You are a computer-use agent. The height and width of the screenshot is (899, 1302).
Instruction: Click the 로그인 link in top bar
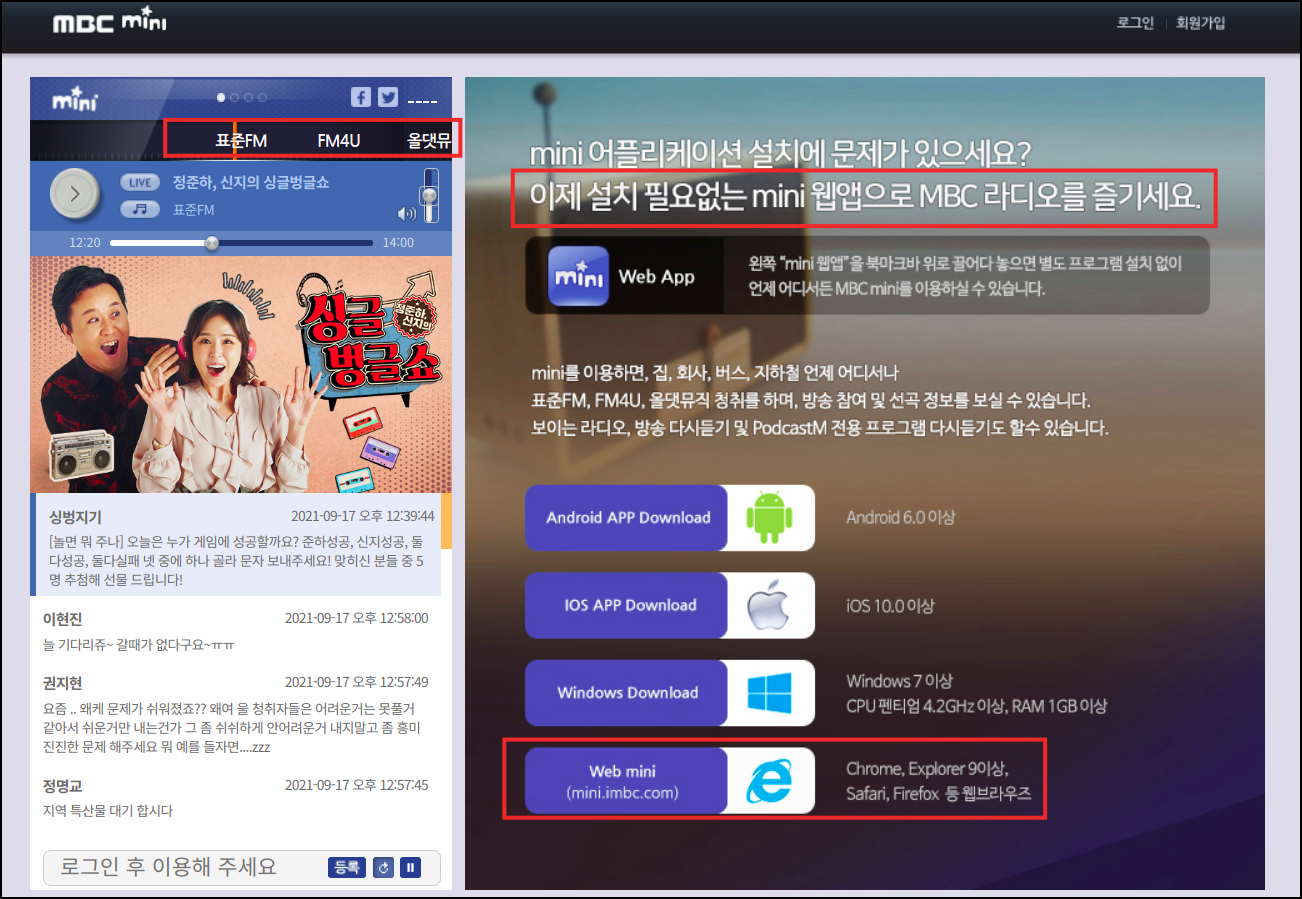click(1135, 23)
